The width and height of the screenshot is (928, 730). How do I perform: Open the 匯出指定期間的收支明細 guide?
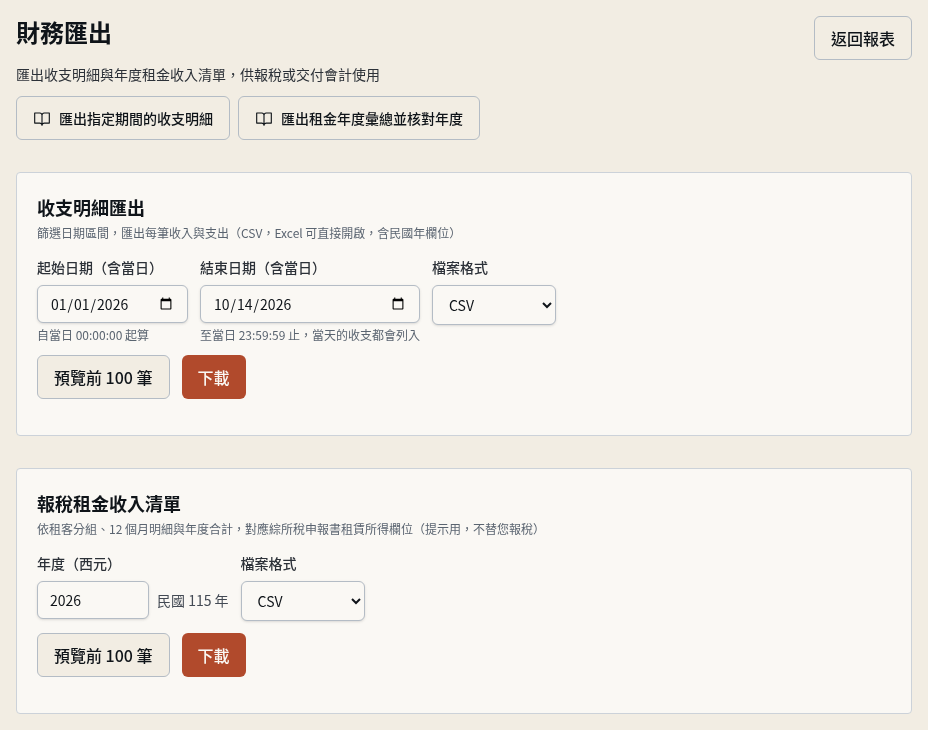tap(123, 118)
